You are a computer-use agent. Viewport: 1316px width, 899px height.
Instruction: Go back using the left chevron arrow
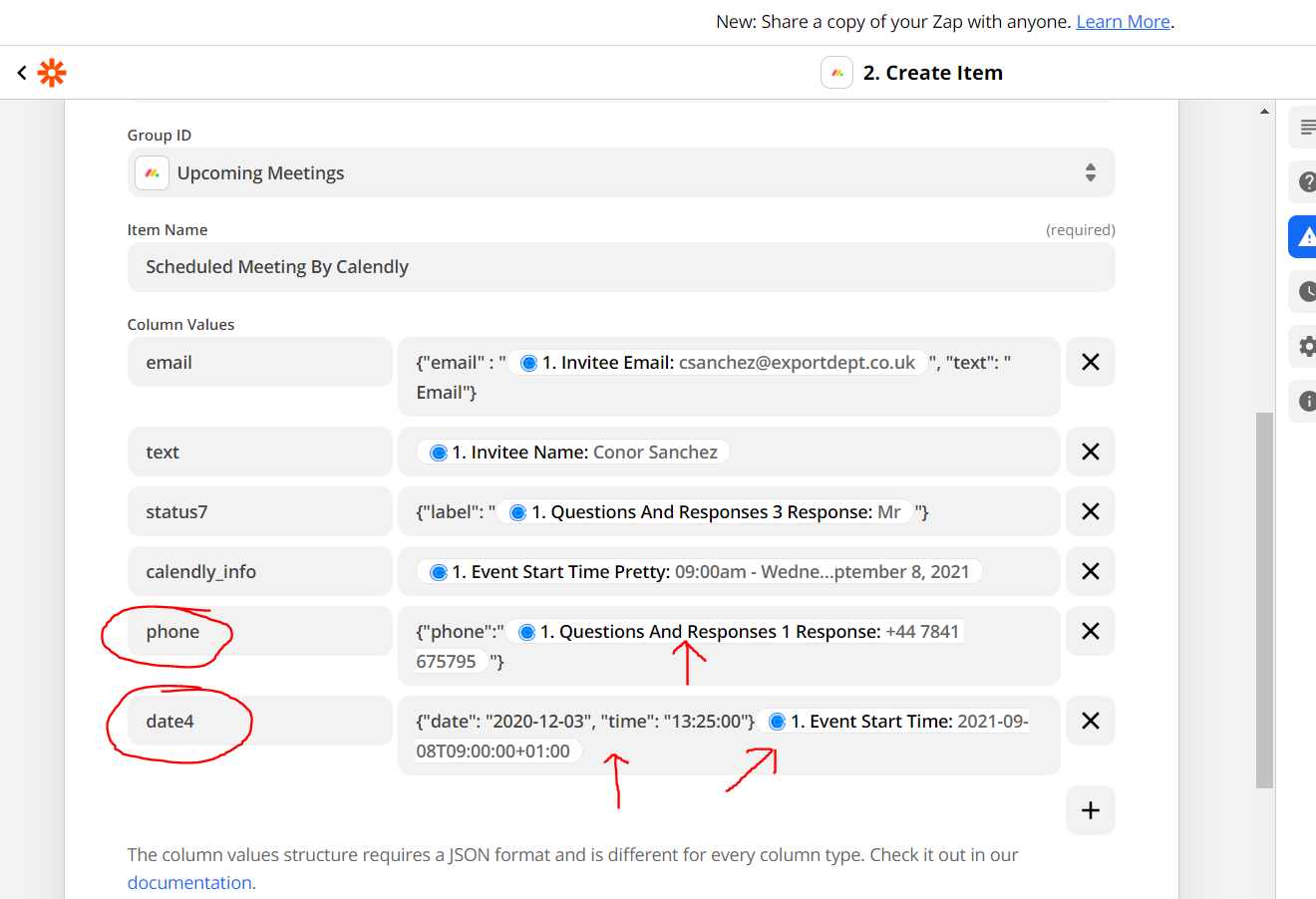(x=21, y=73)
